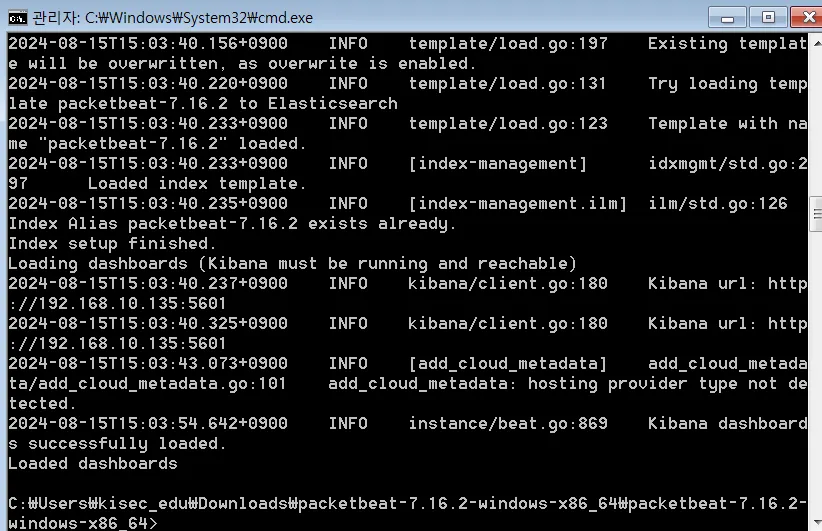Click the 15:03:54.642 timestamp
The image size is (822, 531).
[x=147, y=424]
